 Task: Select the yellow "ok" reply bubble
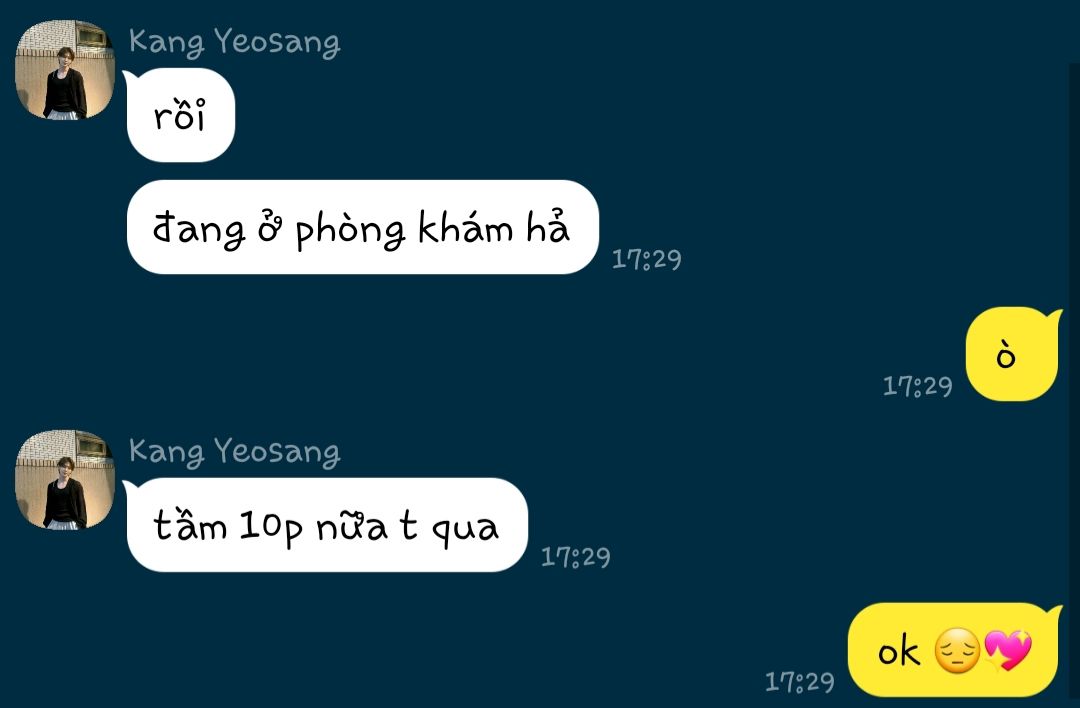954,649
